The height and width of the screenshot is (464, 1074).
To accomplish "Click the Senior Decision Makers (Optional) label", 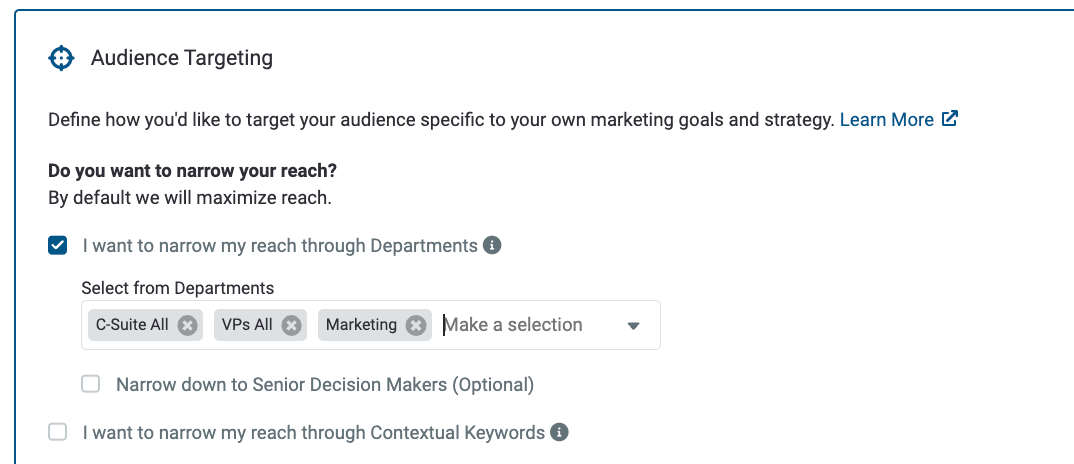I will (x=325, y=384).
